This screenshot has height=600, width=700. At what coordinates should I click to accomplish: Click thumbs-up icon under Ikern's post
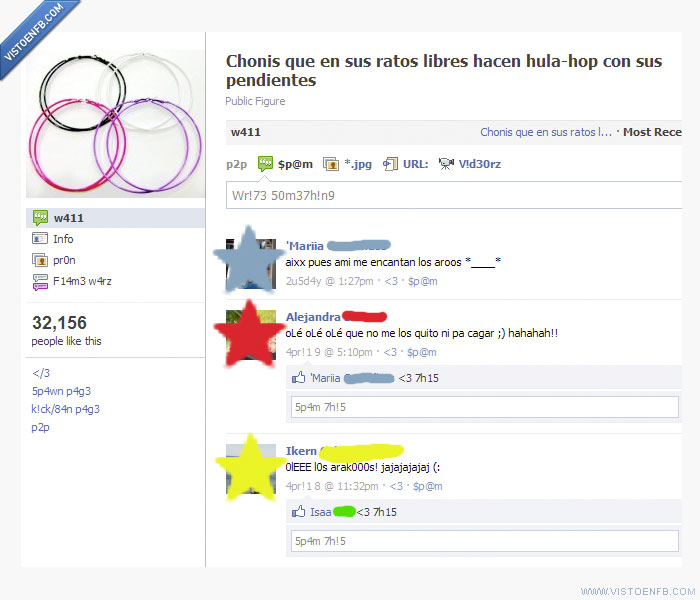tap(298, 512)
